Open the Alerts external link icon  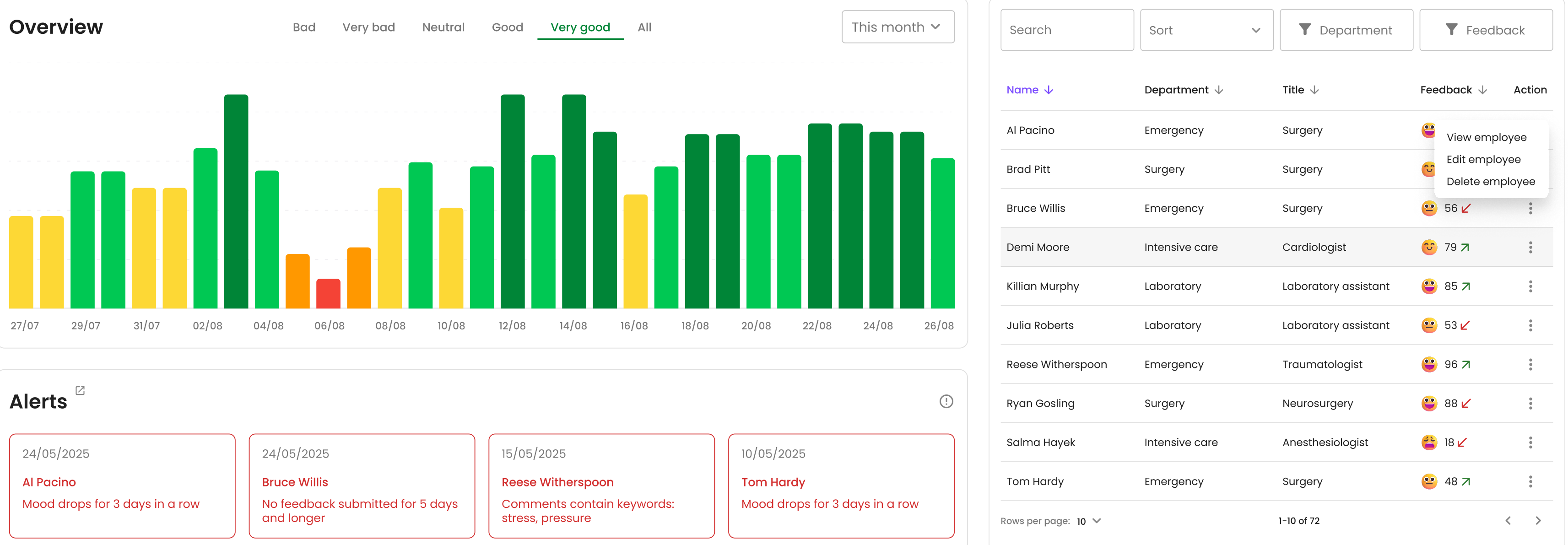tap(80, 390)
